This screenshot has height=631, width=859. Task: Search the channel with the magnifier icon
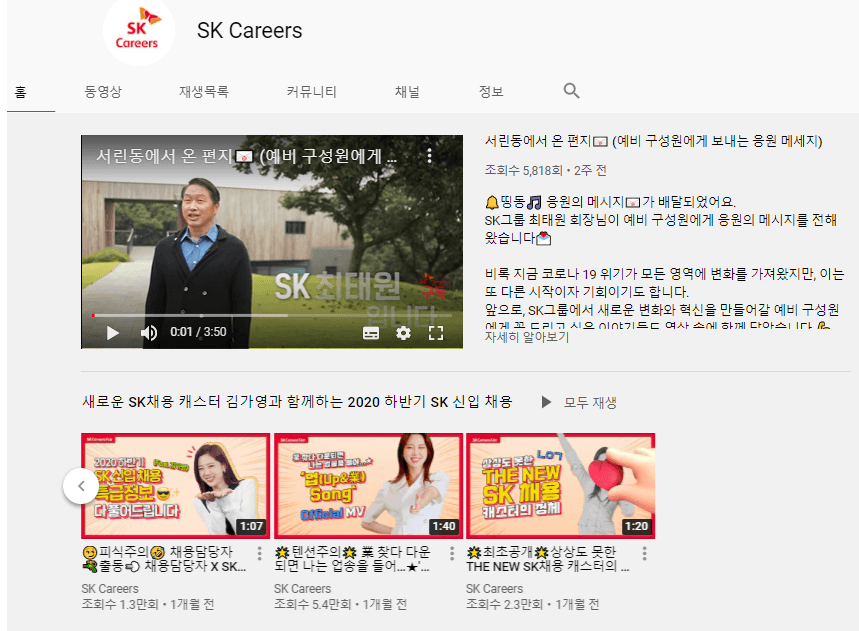coord(571,91)
